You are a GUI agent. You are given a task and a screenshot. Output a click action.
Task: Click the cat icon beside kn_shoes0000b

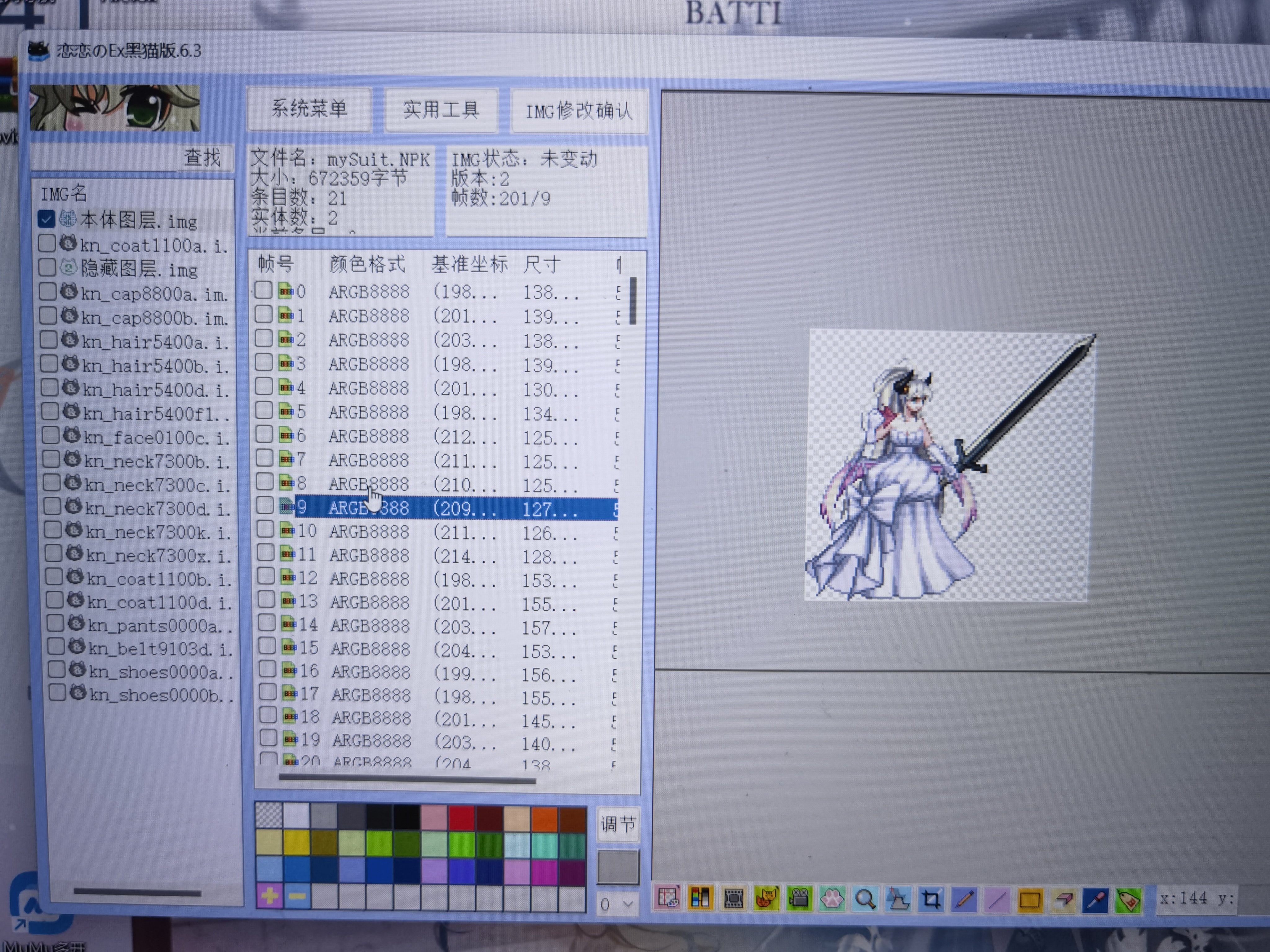coord(78,693)
